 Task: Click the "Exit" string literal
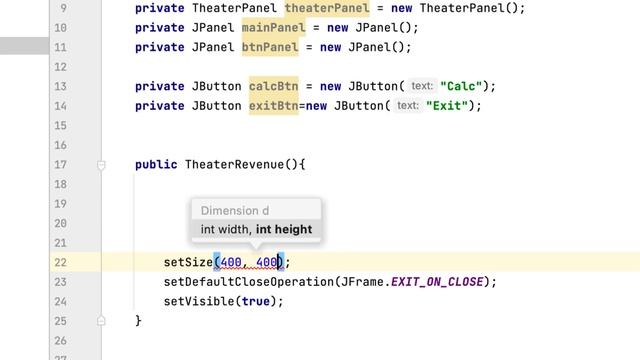pyautogui.click(x=447, y=106)
